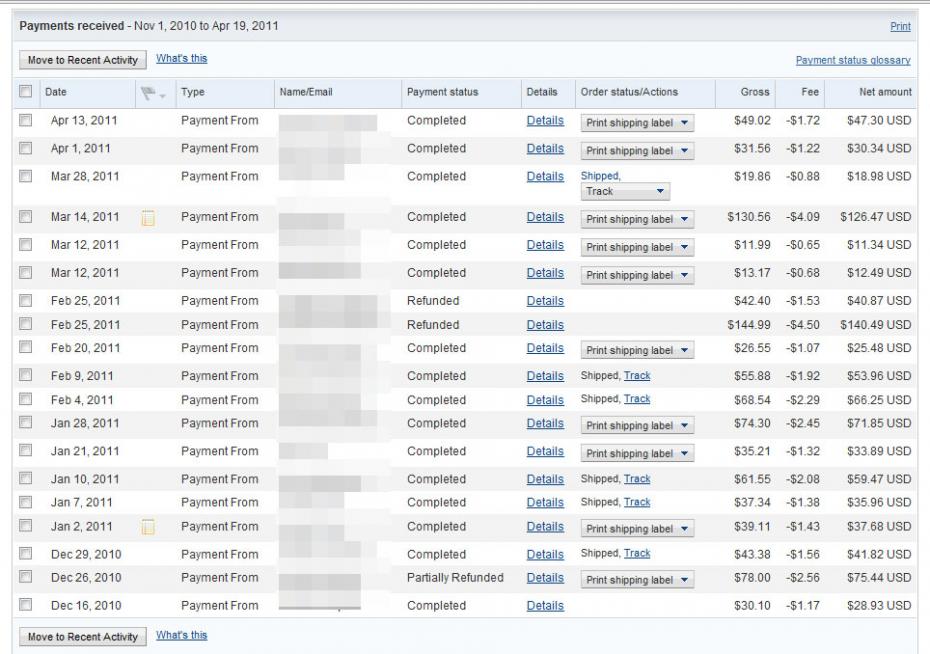Click the Date column header

click(56, 92)
